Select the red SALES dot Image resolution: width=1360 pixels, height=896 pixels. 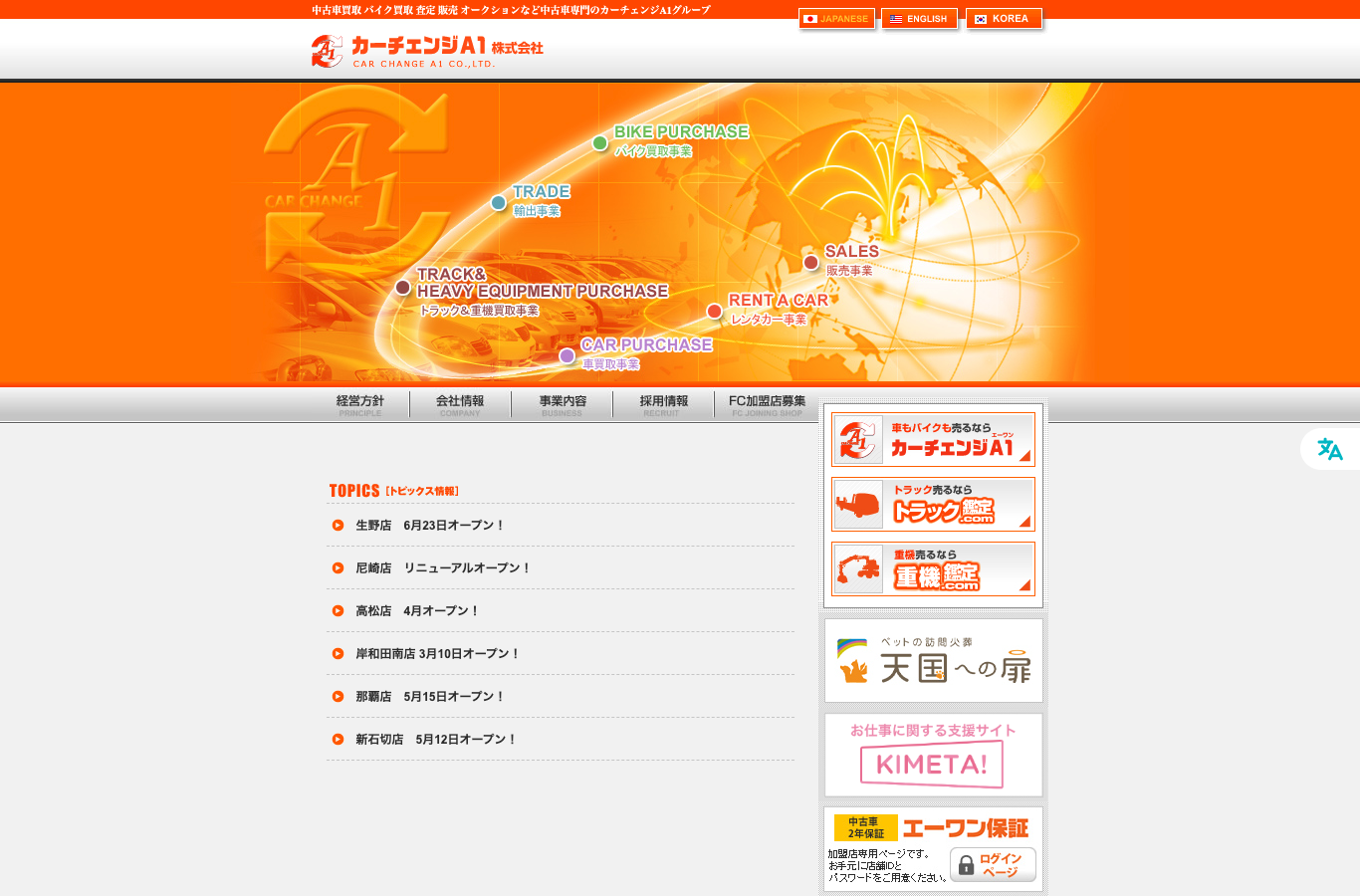(x=811, y=263)
